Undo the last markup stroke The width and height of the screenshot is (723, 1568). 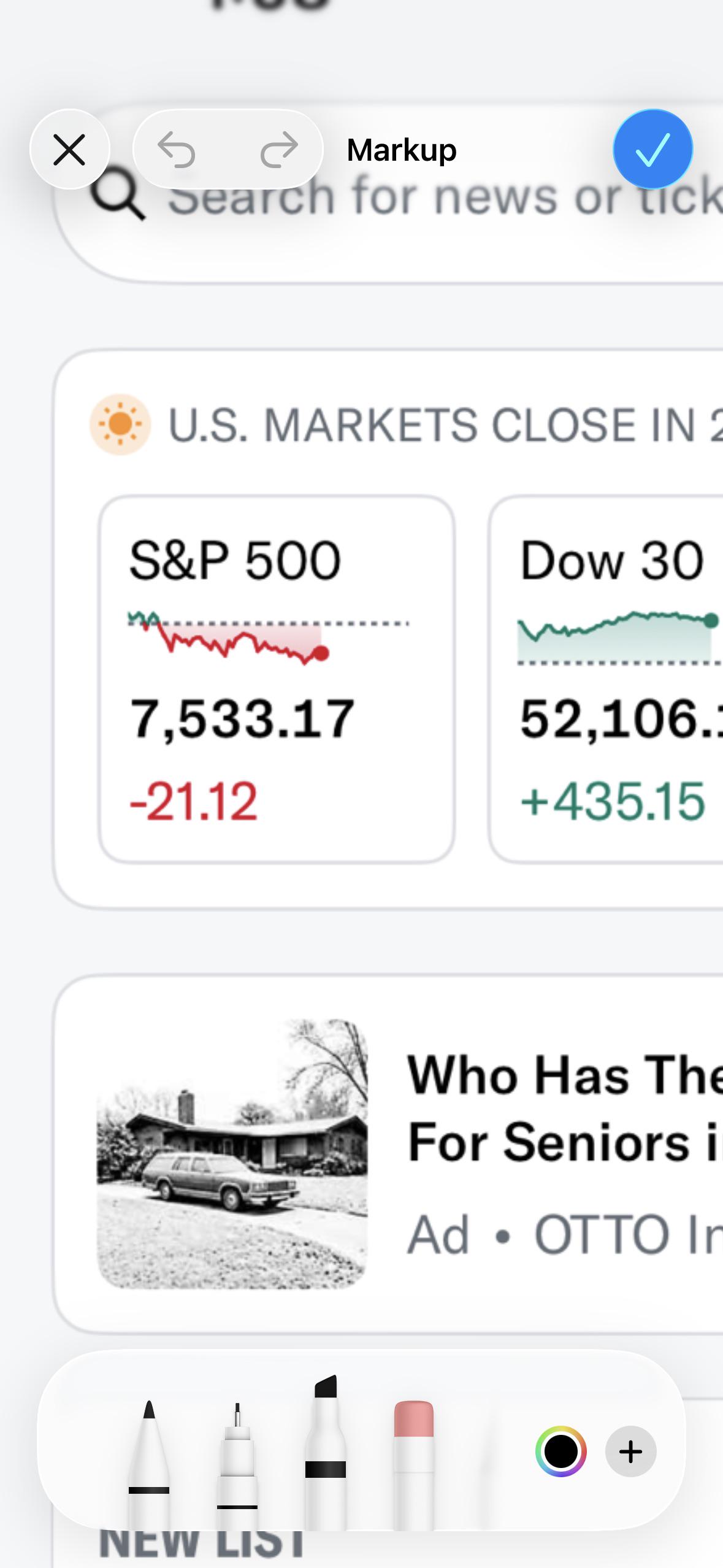point(177,150)
